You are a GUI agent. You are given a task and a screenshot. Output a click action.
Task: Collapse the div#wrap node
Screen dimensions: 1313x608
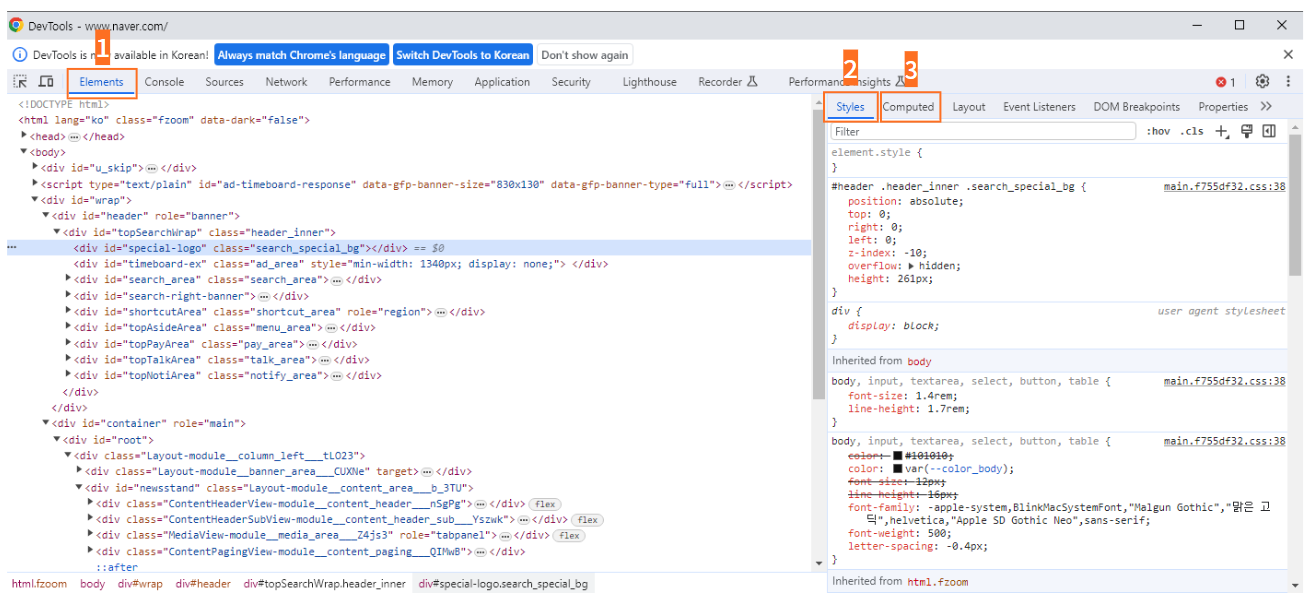tap(35, 200)
